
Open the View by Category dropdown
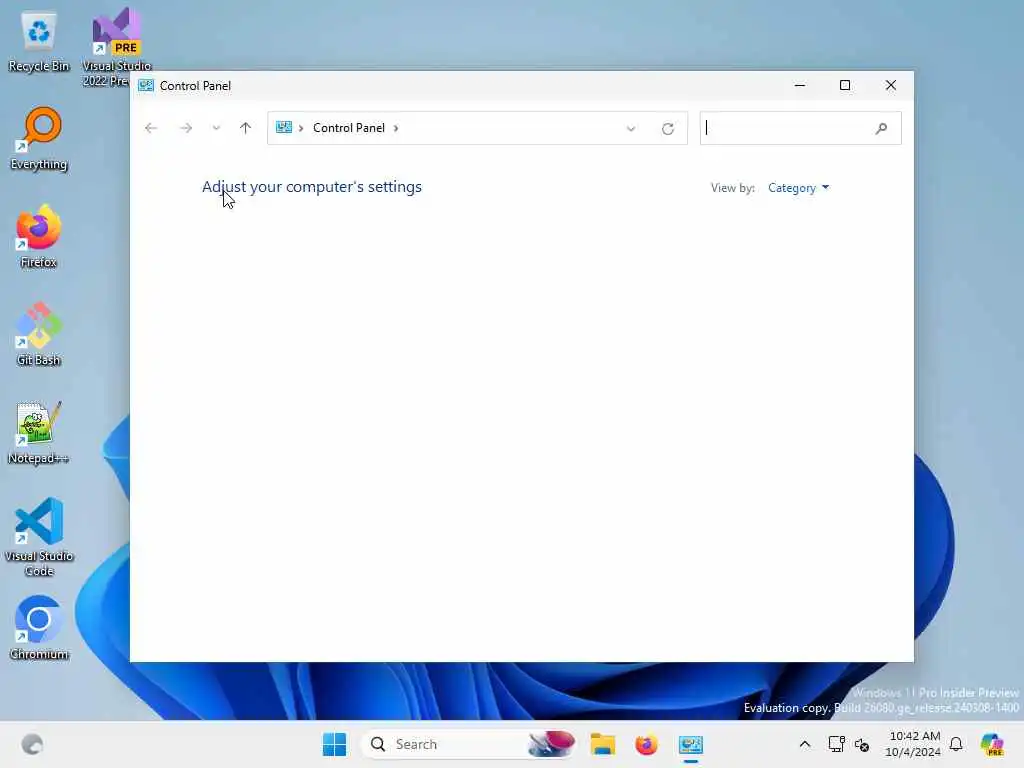click(x=798, y=188)
